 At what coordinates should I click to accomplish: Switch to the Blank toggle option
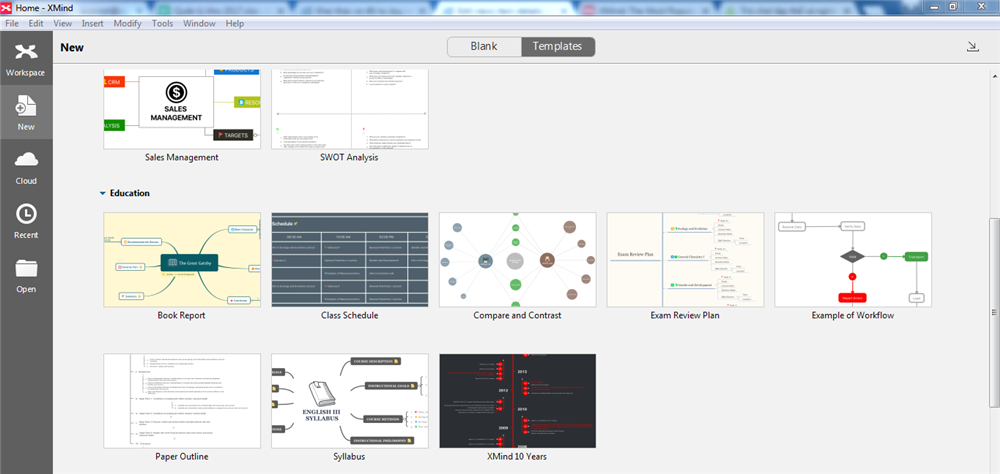[x=483, y=46]
